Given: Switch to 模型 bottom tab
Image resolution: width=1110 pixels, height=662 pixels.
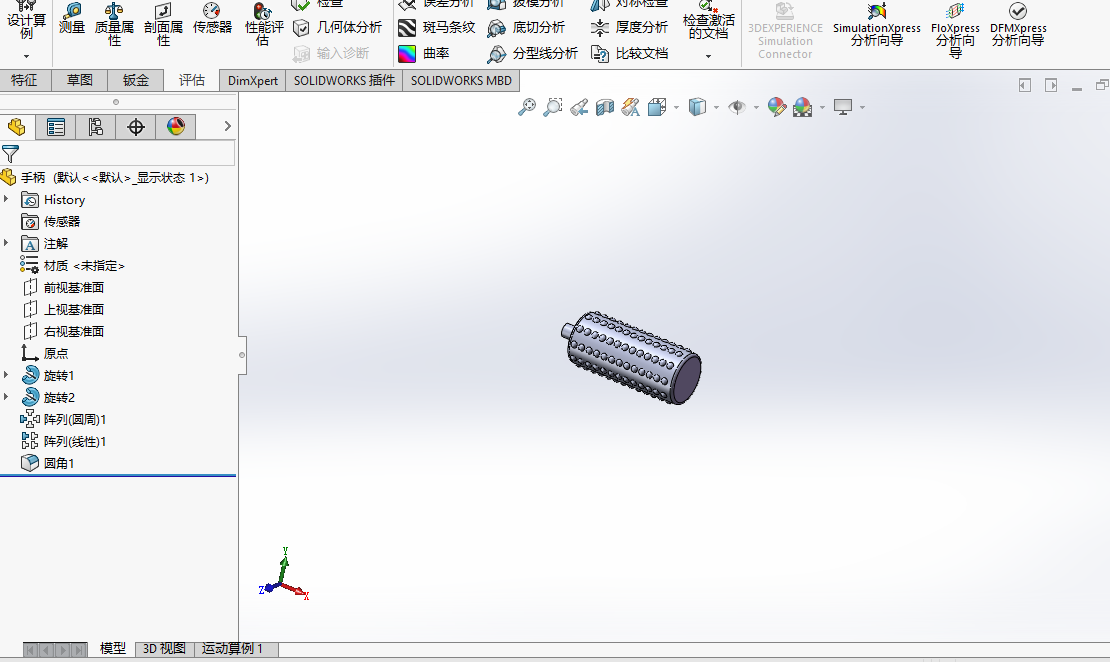Looking at the screenshot, I should [113, 648].
